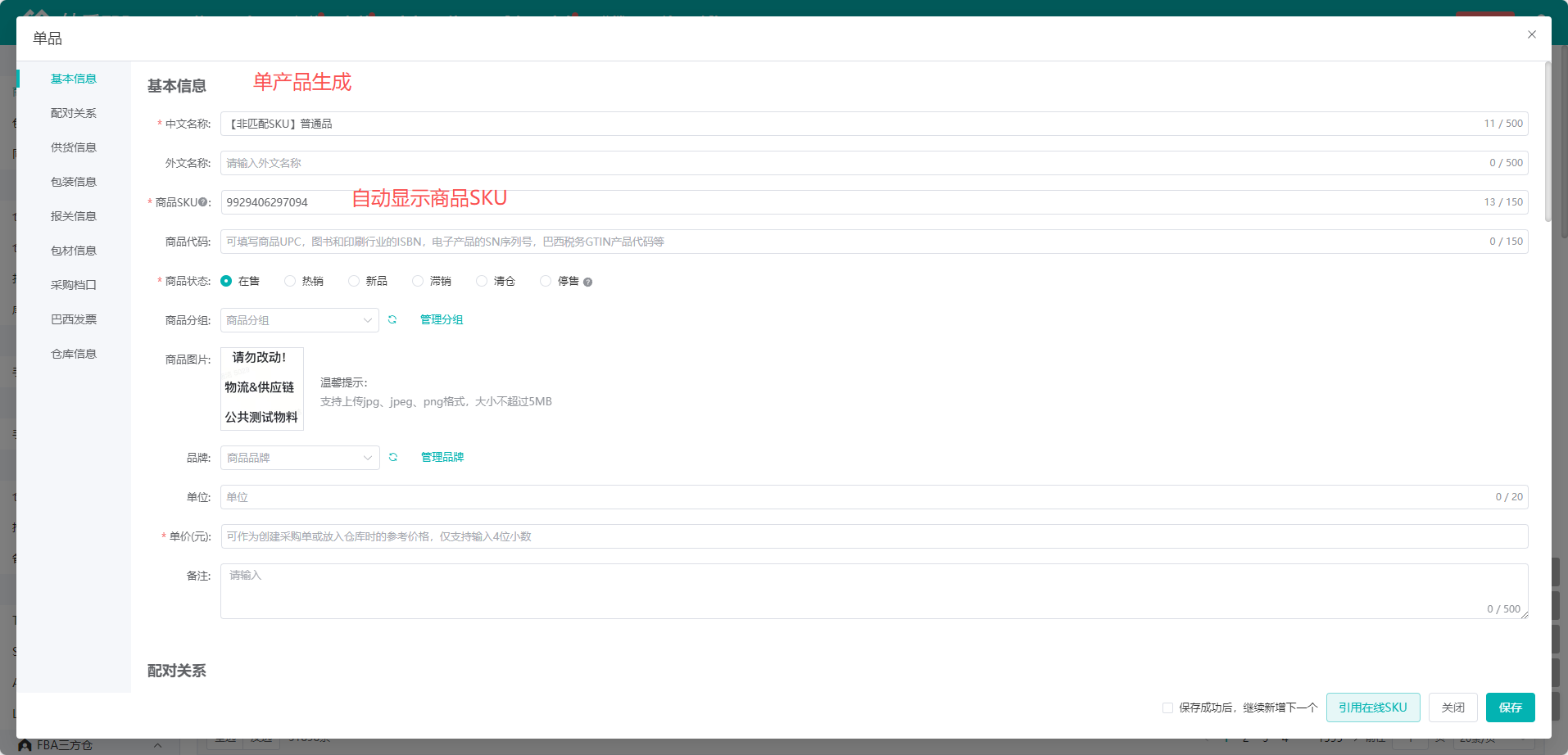Viewport: 1568px width, 755px height.
Task: Click the product image thumbnail
Action: click(262, 389)
